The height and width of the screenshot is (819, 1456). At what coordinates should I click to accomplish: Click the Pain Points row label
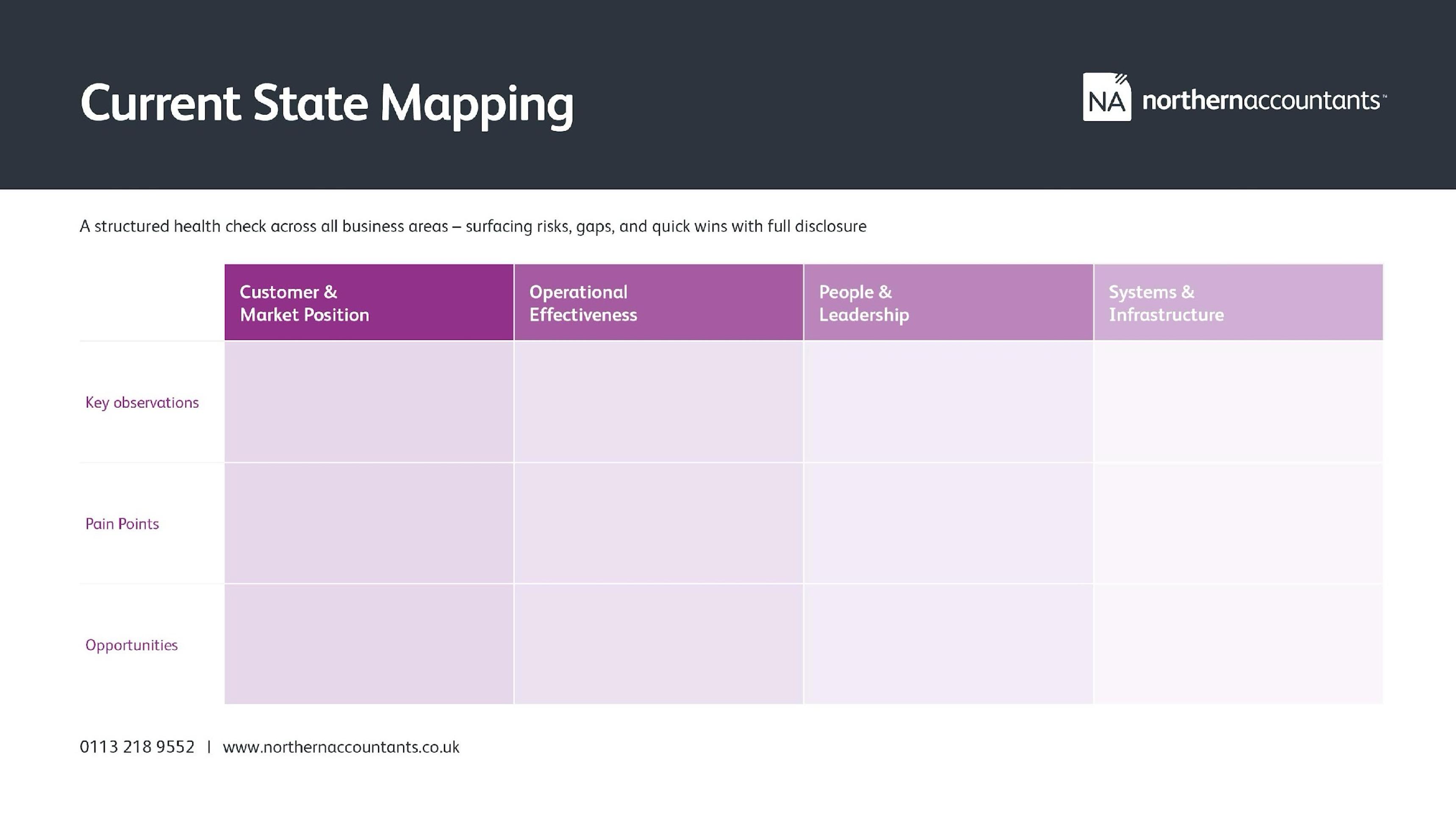[122, 523]
